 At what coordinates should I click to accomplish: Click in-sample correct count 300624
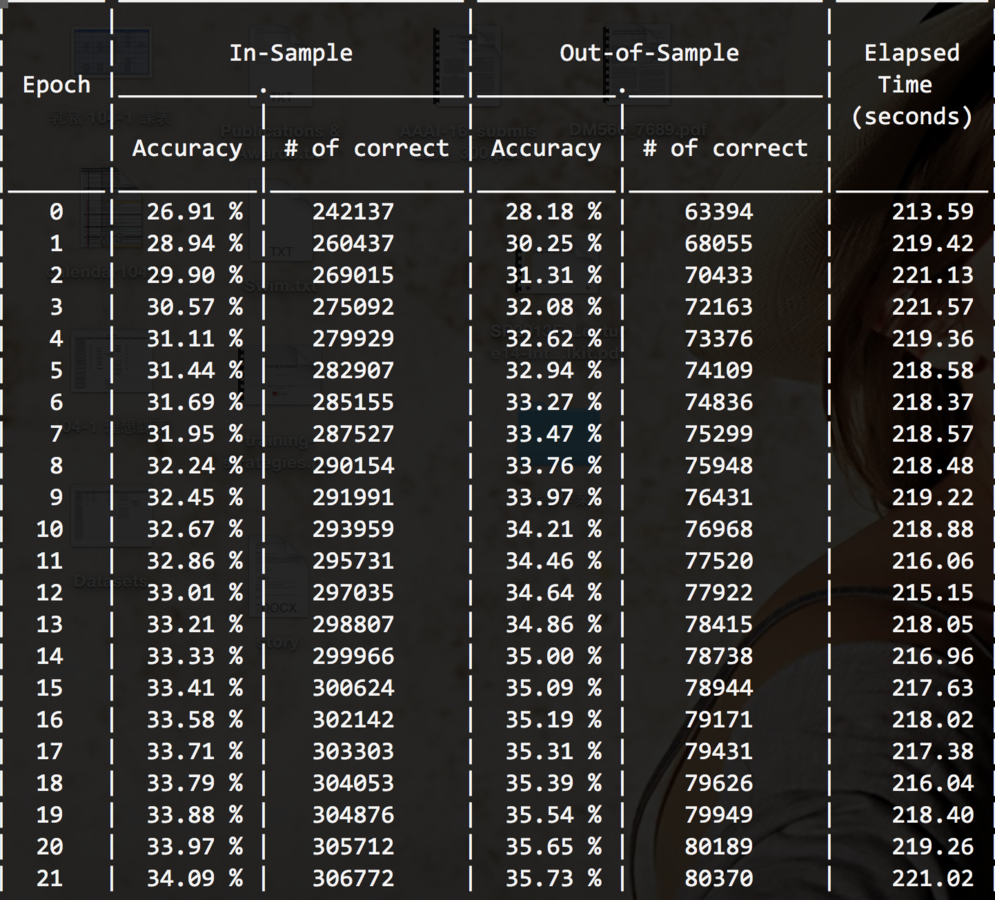pyautogui.click(x=353, y=688)
